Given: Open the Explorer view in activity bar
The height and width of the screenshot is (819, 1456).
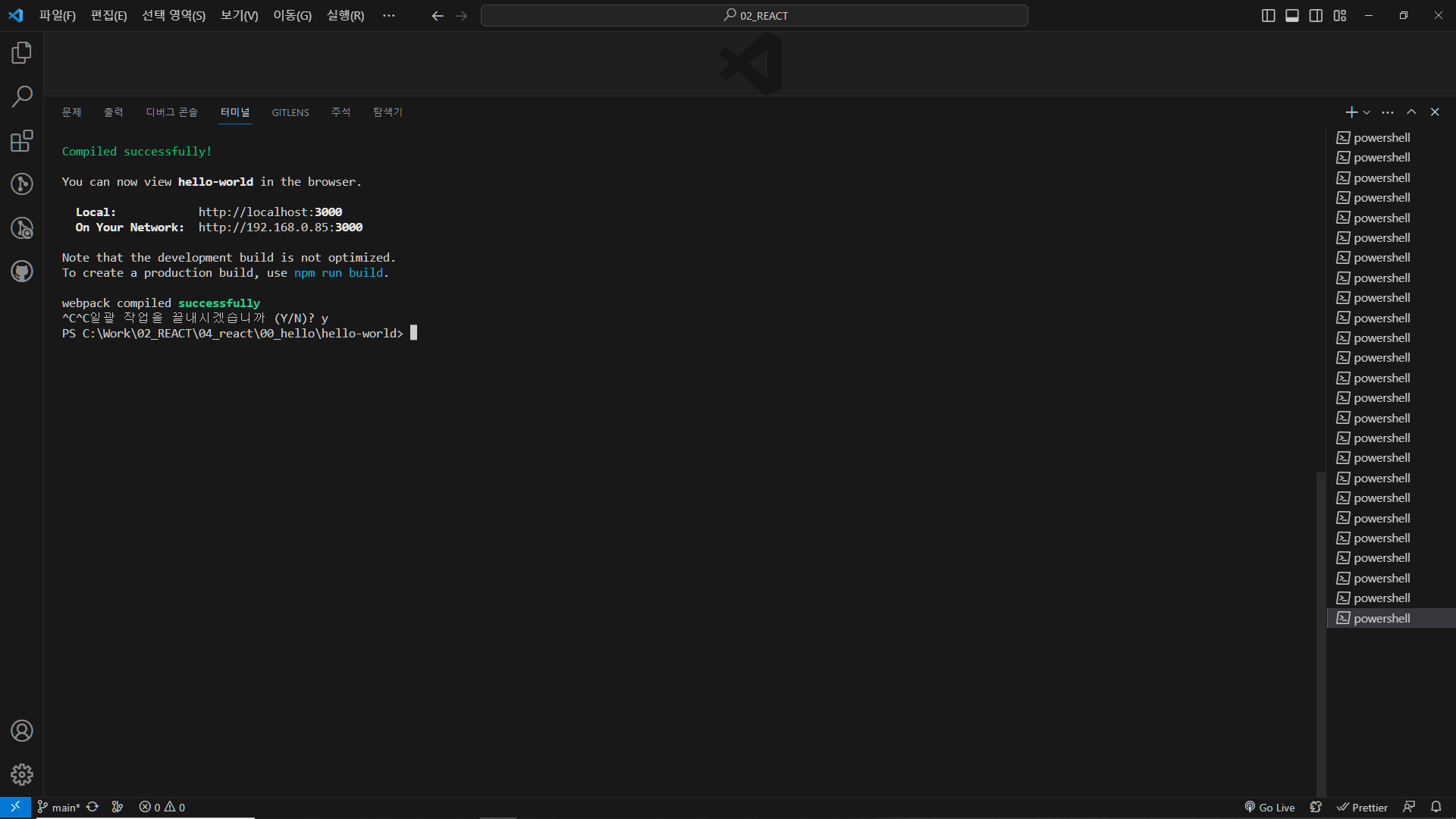Looking at the screenshot, I should pyautogui.click(x=21, y=53).
